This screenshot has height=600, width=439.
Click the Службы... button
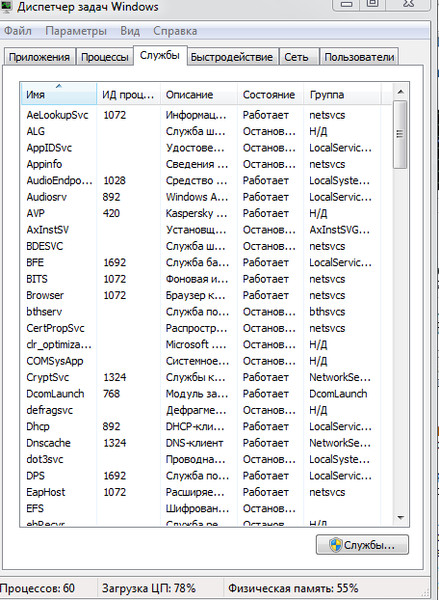[x=362, y=545]
